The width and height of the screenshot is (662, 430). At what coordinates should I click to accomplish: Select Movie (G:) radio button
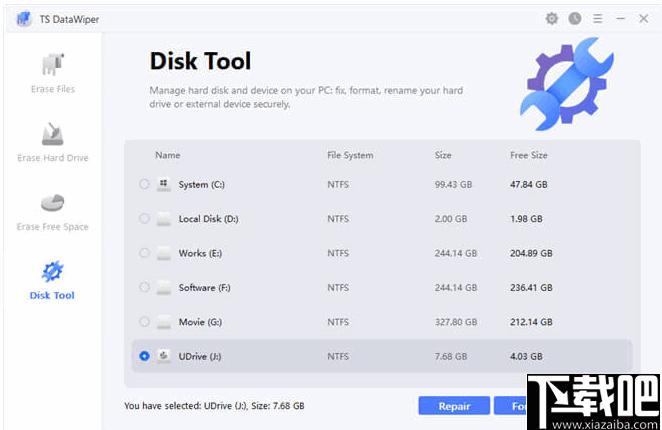144,321
